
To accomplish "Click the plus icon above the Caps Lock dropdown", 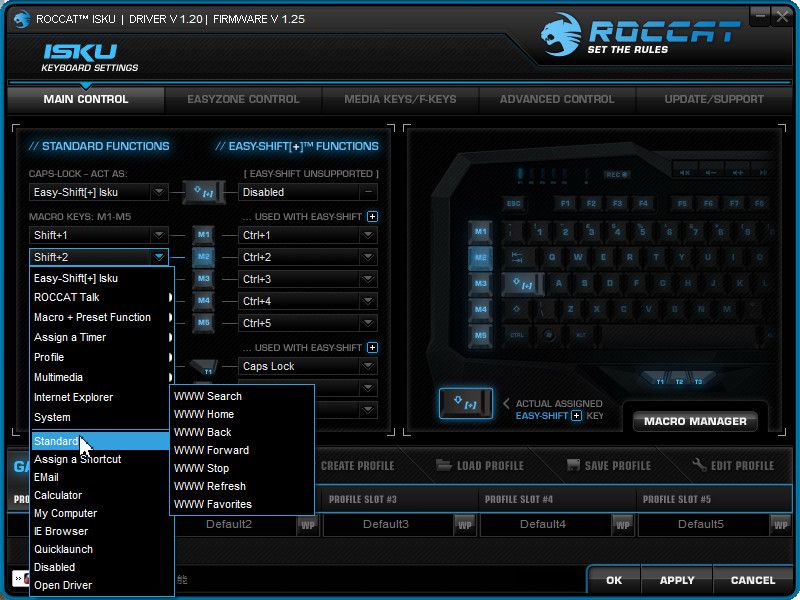I will coord(372,348).
